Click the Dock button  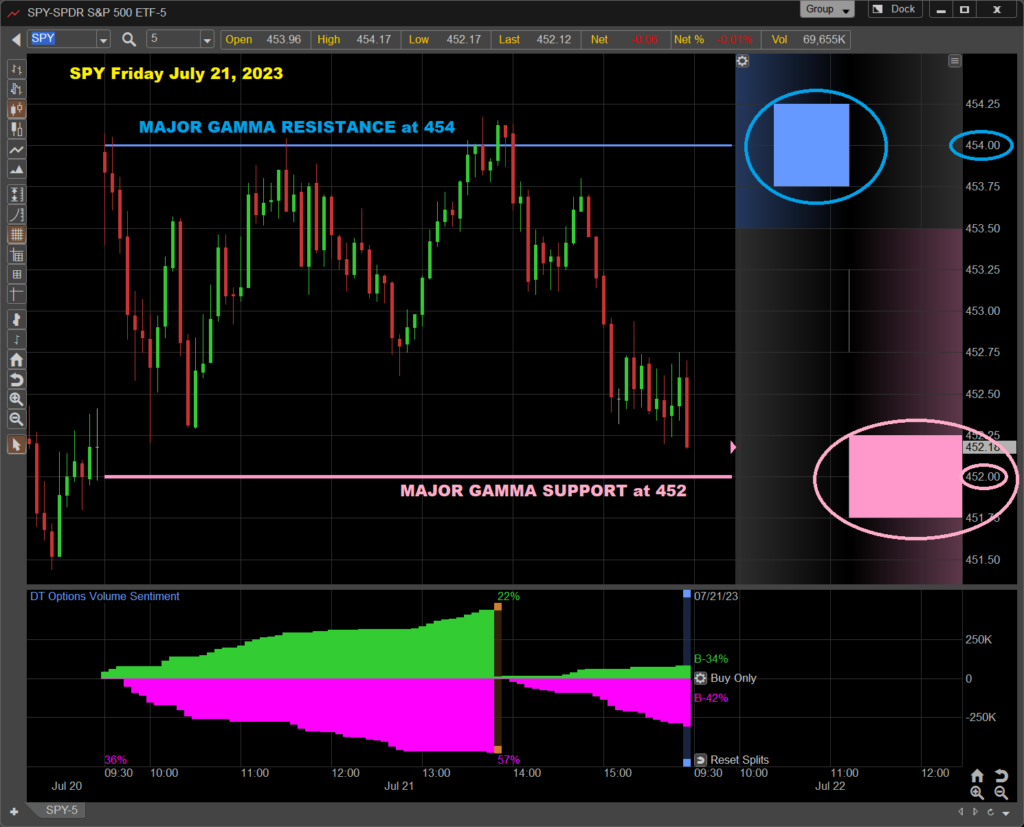tap(894, 9)
